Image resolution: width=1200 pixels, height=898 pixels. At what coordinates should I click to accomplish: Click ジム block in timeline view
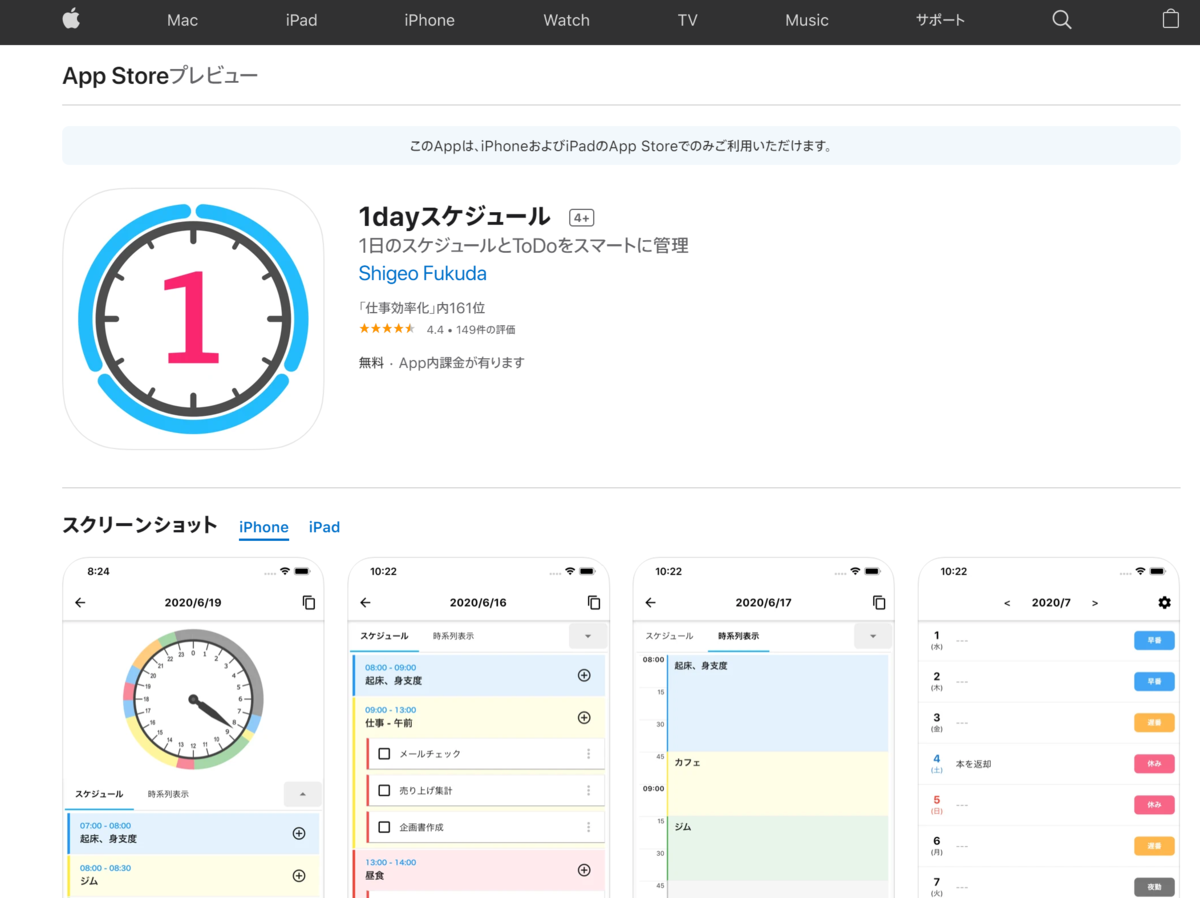click(x=777, y=848)
